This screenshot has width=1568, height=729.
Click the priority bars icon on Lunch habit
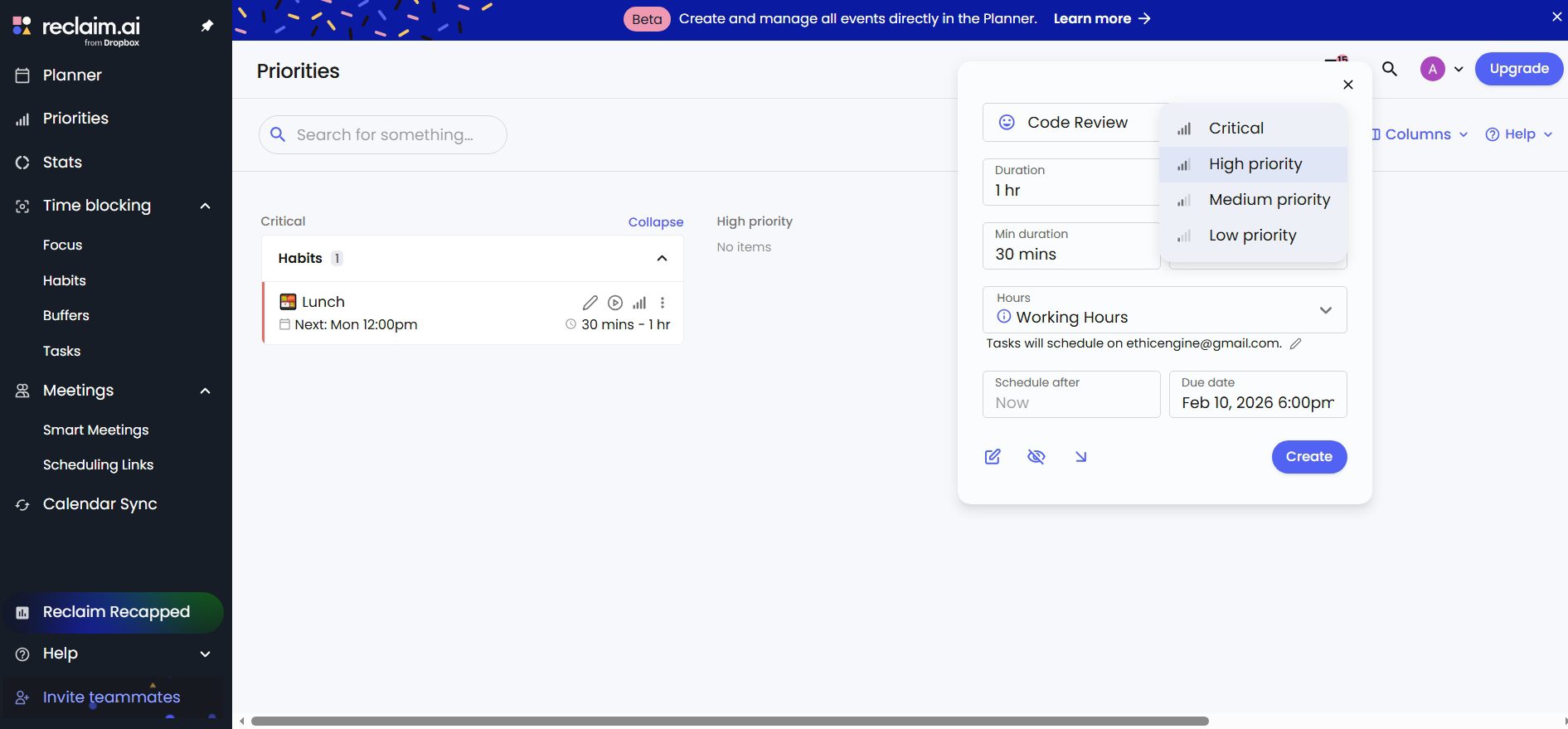click(x=639, y=303)
